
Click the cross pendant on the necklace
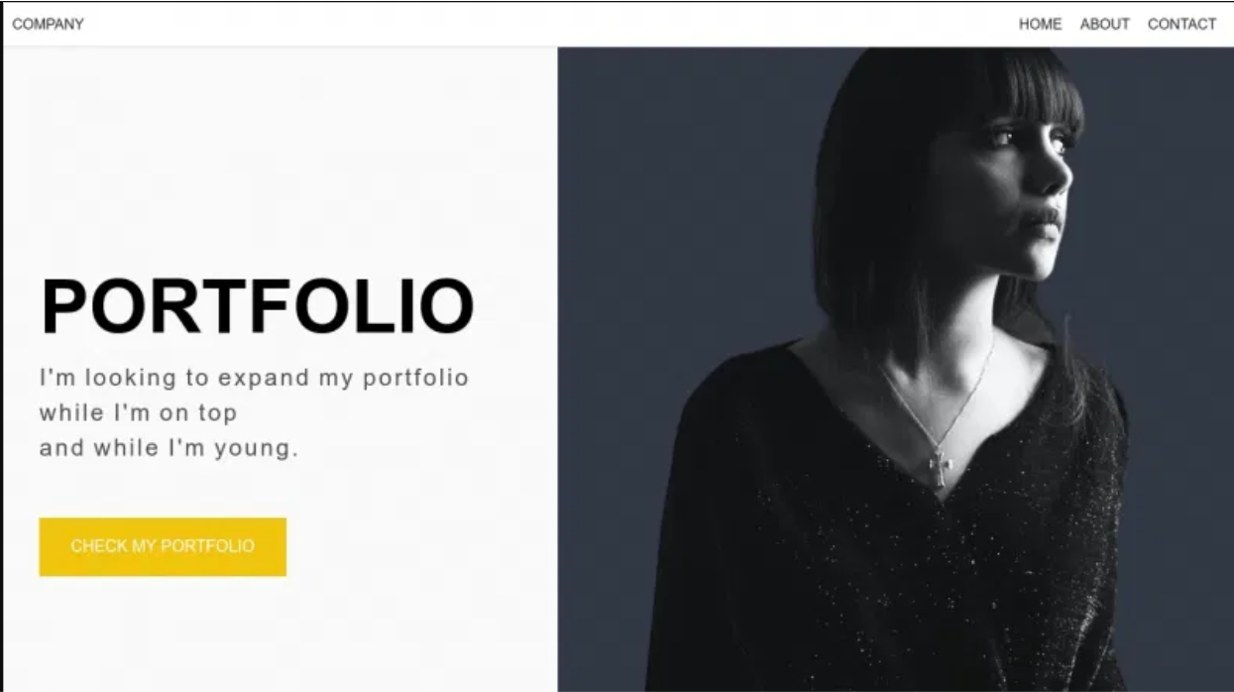(x=937, y=466)
